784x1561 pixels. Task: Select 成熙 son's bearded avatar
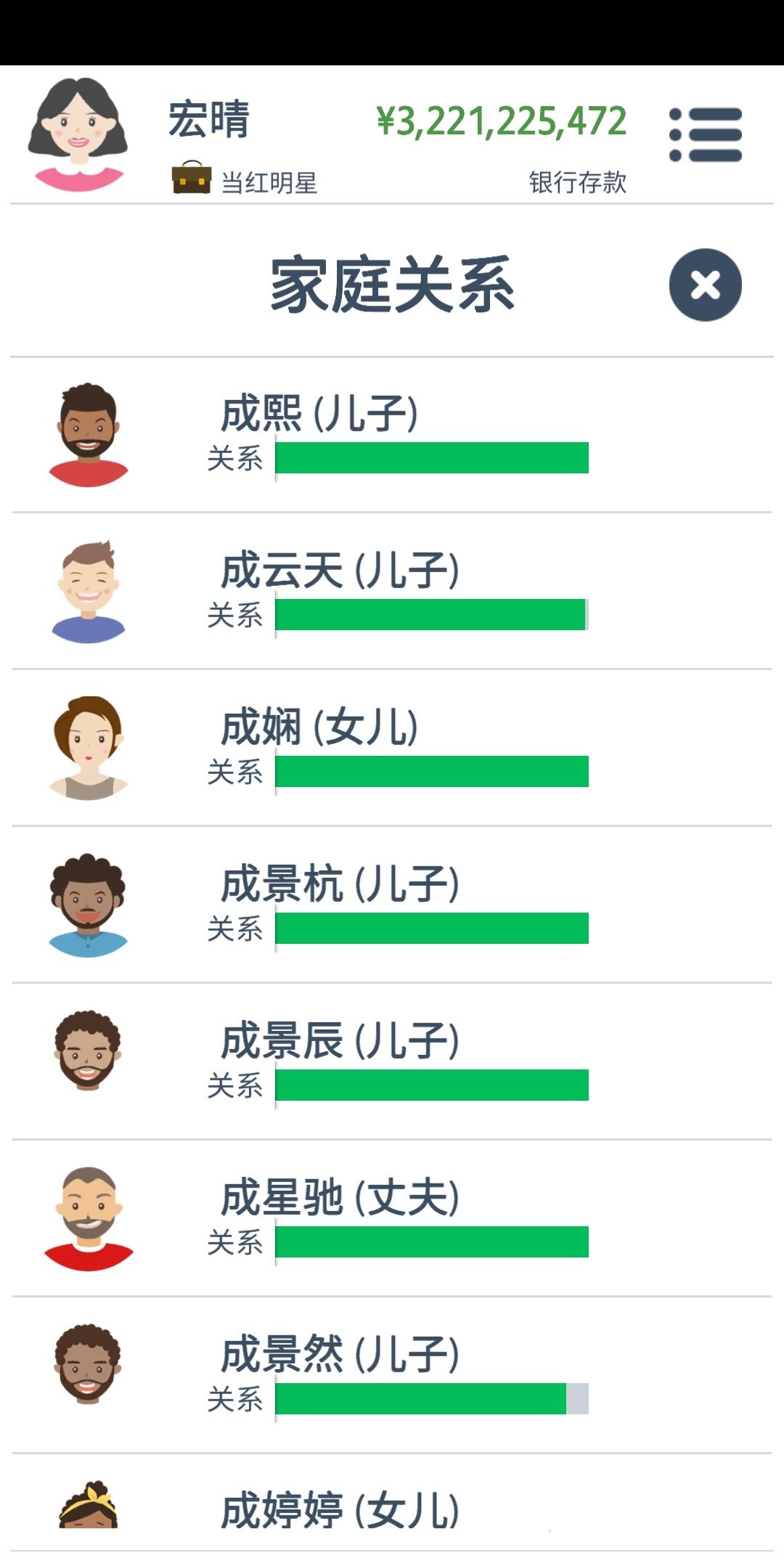[89, 435]
